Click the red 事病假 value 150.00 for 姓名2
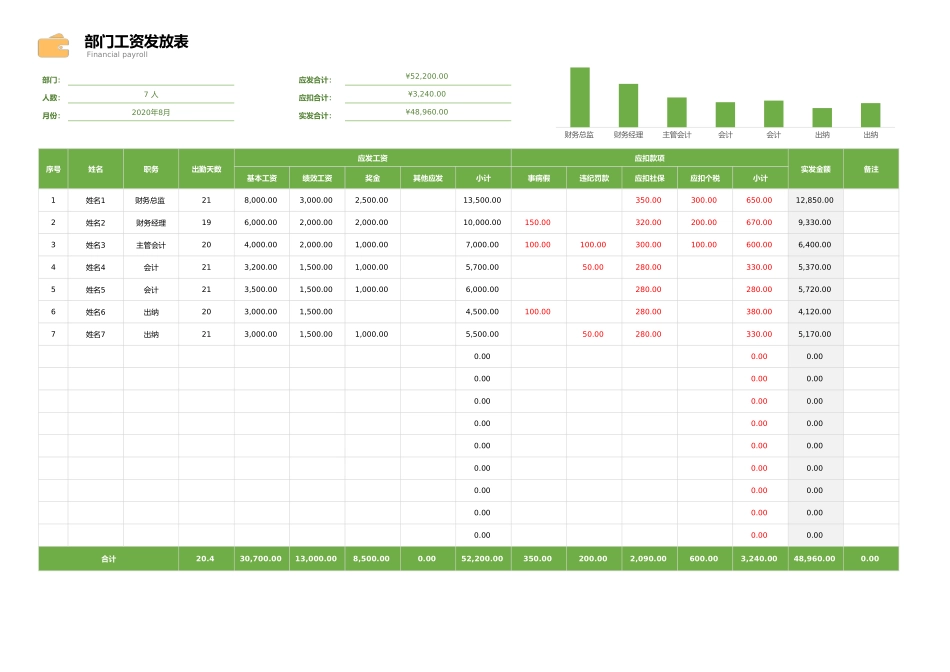This screenshot has width=950, height=672. (537, 222)
